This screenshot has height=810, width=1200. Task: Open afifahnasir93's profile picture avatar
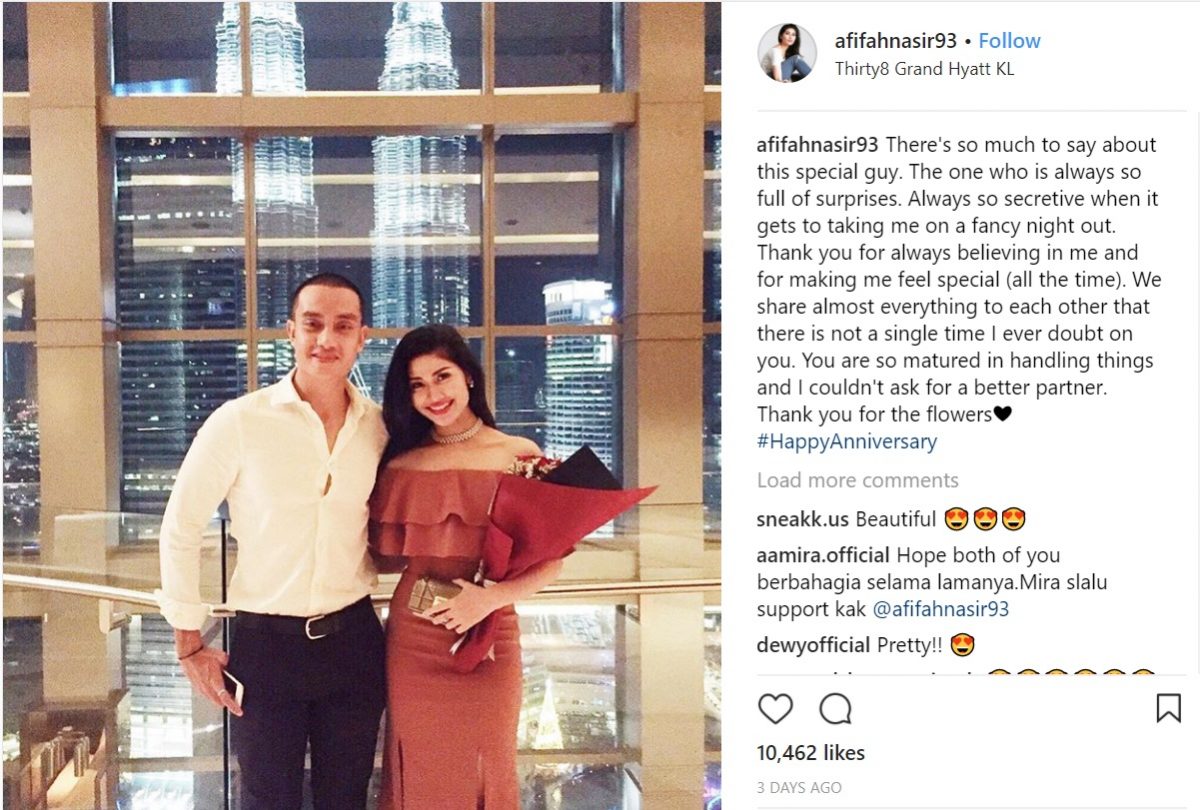(x=787, y=53)
